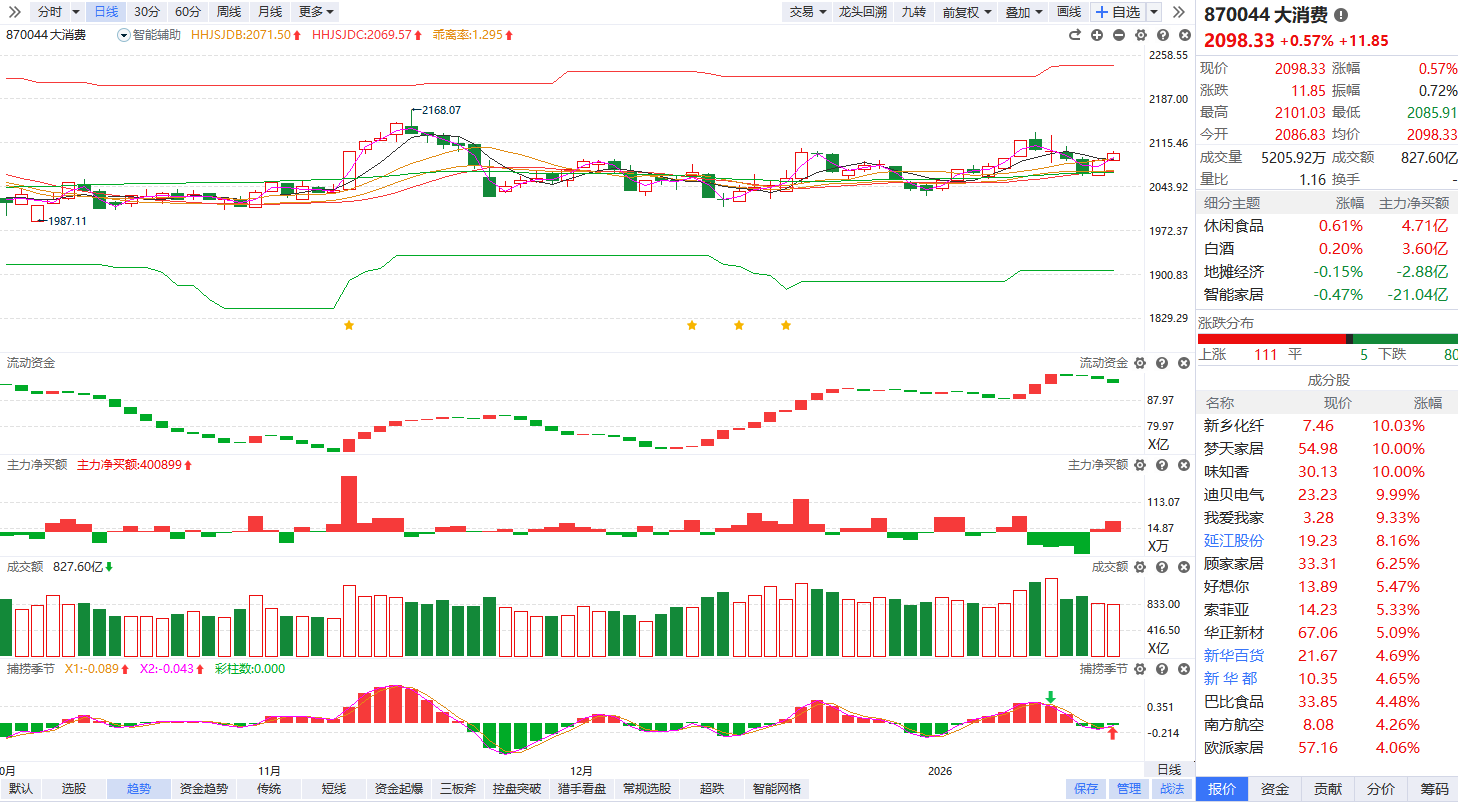
Task: Open main chart indicator settings gear
Action: coord(1140,35)
